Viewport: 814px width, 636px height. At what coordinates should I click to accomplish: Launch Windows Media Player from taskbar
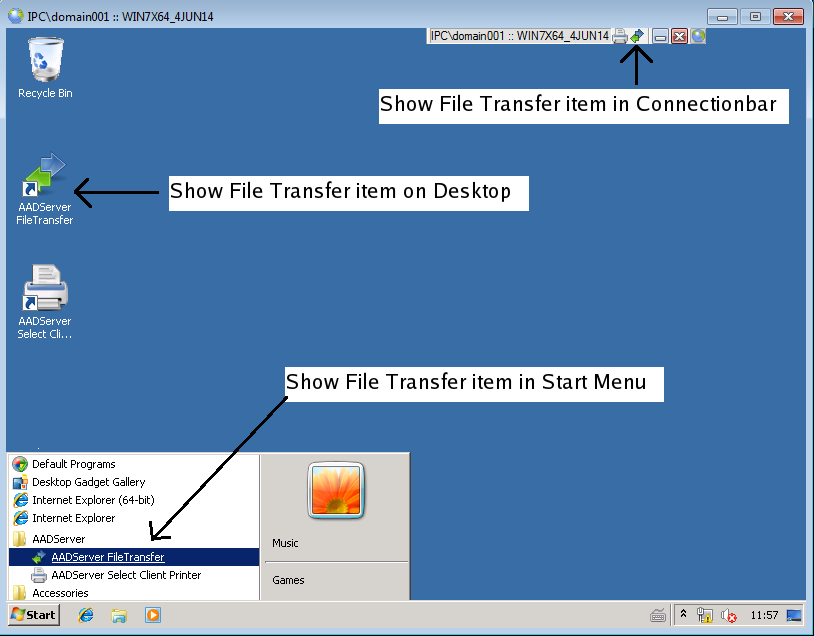(153, 615)
